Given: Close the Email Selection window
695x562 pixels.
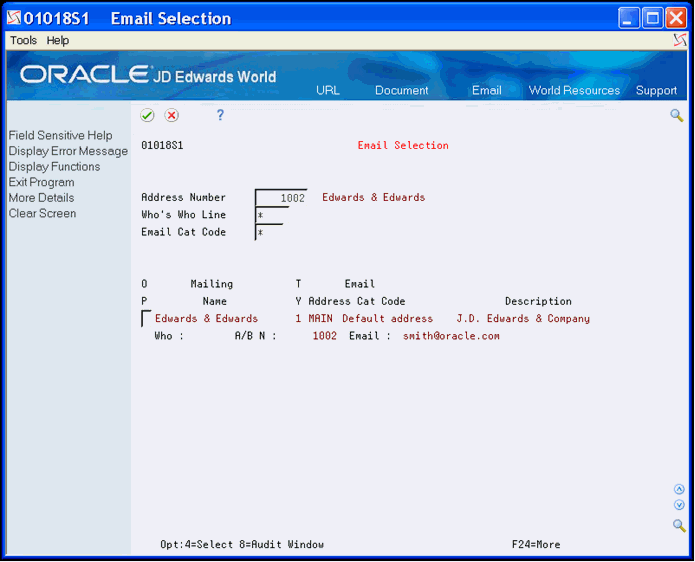Looking at the screenshot, I should 676,18.
